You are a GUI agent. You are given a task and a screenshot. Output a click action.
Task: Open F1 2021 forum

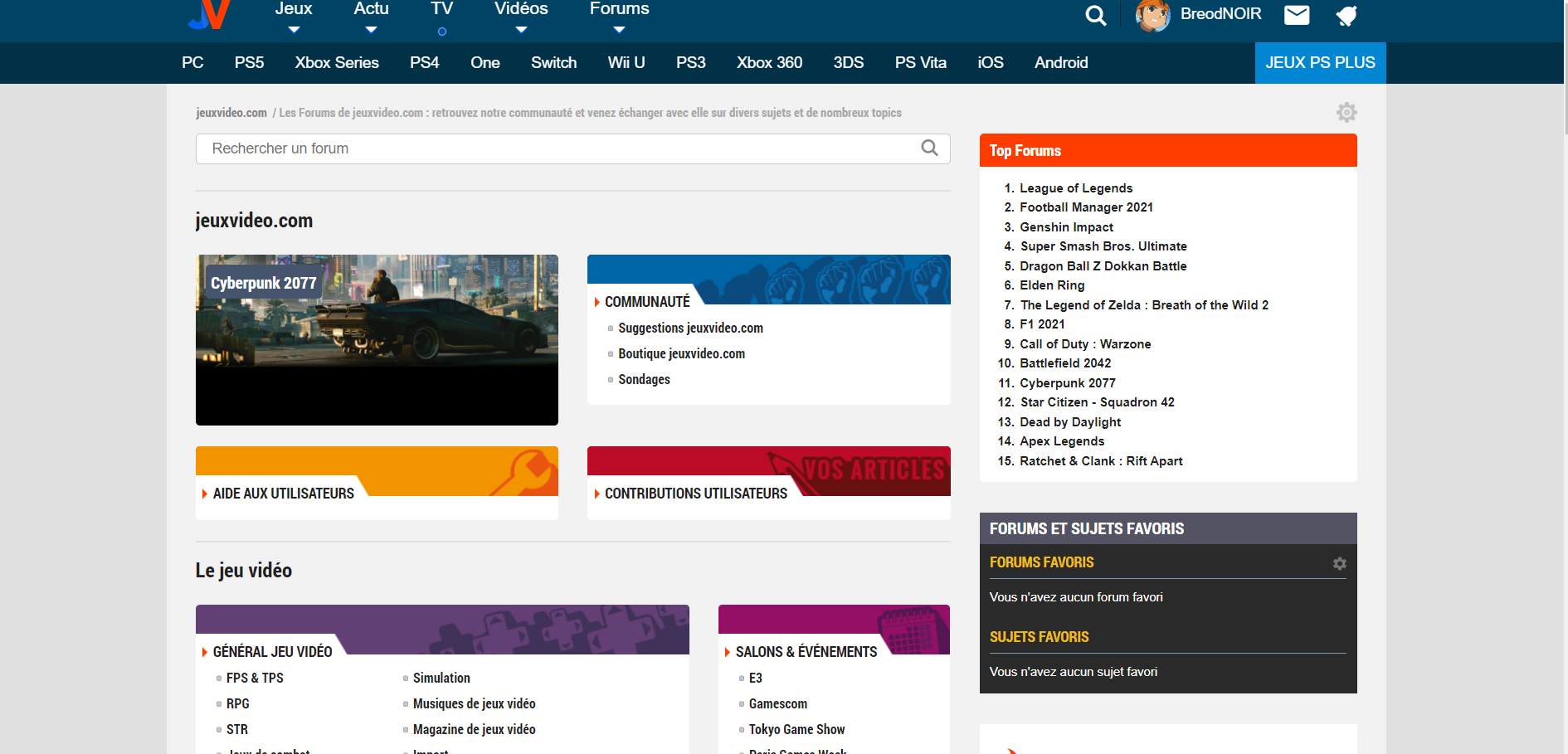[1042, 324]
